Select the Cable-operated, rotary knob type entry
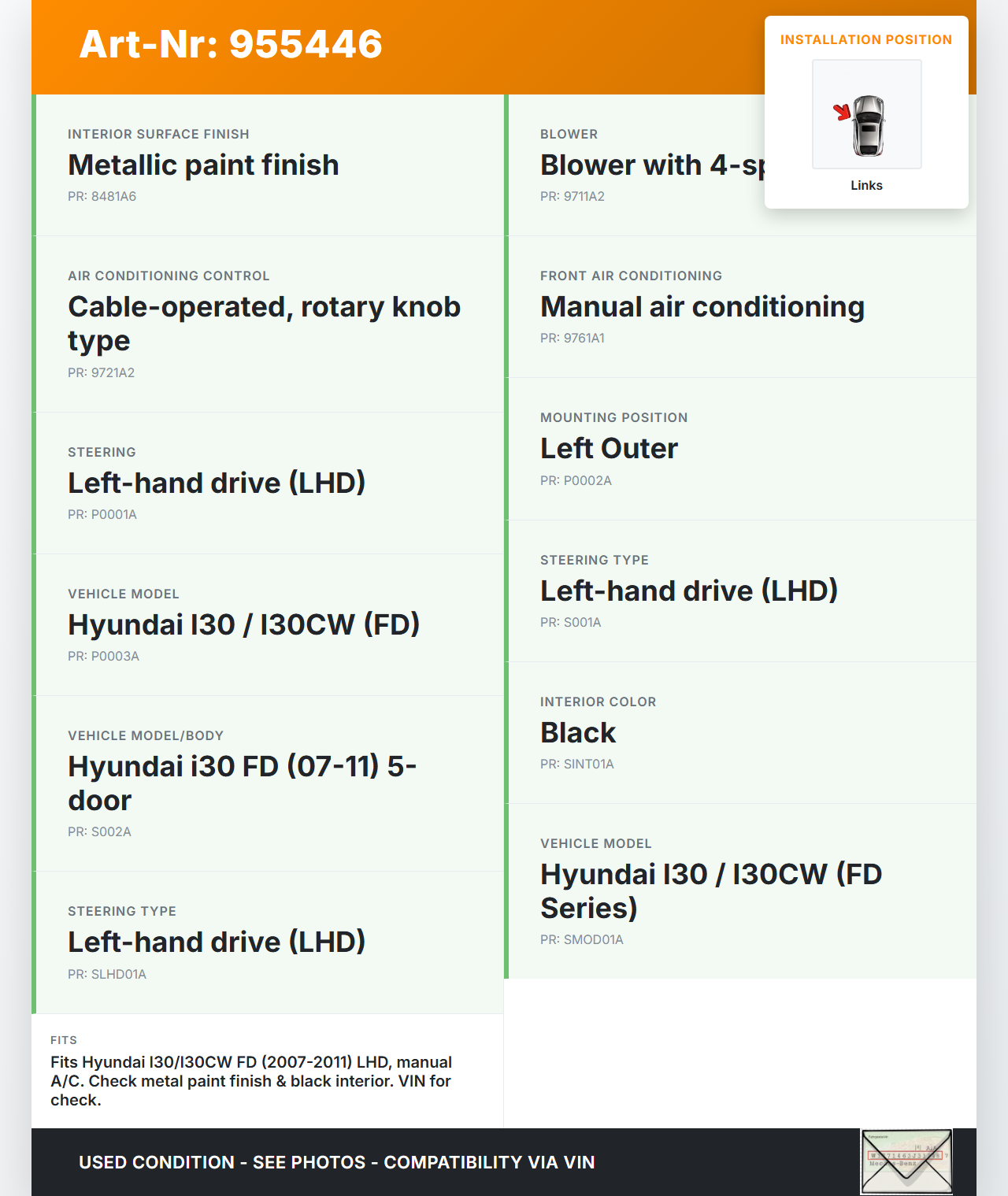Screen dimensions: 1008x1196 pos(264,324)
